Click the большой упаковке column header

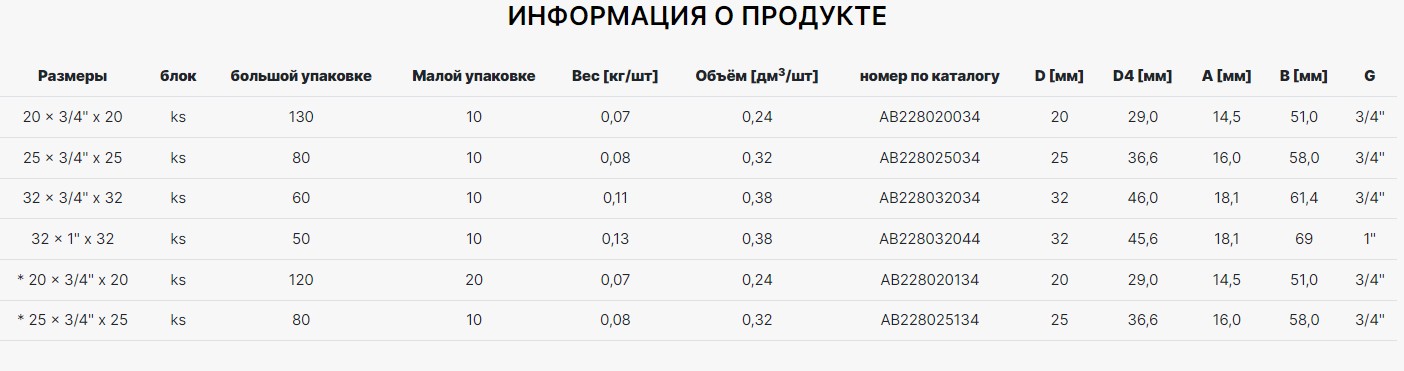(x=301, y=76)
